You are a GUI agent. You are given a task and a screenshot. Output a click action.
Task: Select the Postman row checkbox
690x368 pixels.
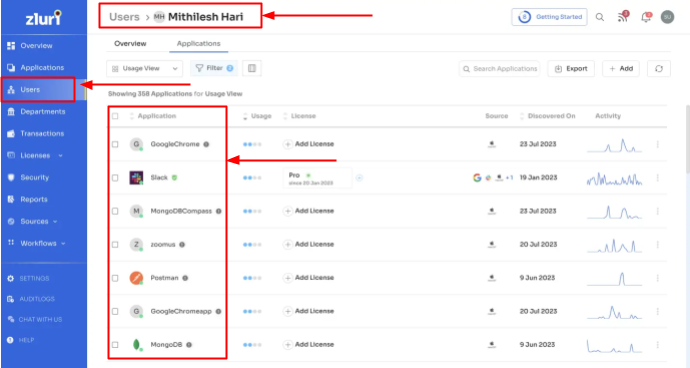[115, 278]
